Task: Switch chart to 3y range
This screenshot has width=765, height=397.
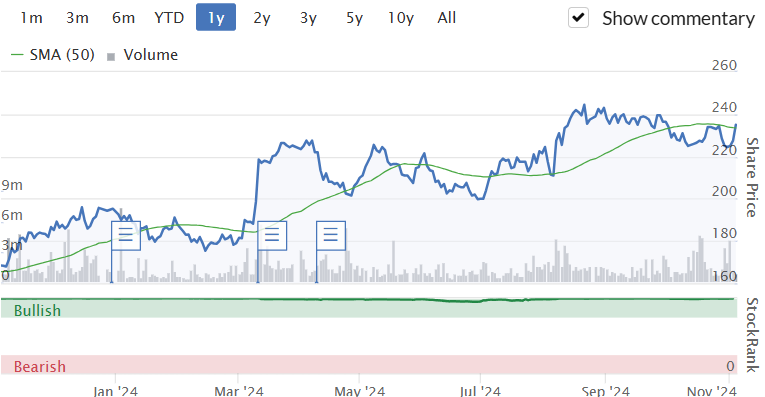Action: (x=308, y=18)
